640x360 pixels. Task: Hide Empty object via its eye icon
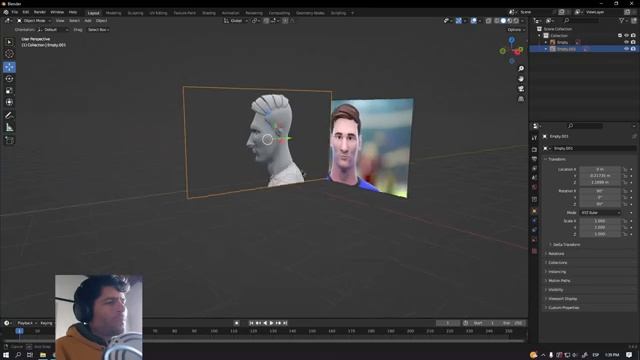click(627, 42)
